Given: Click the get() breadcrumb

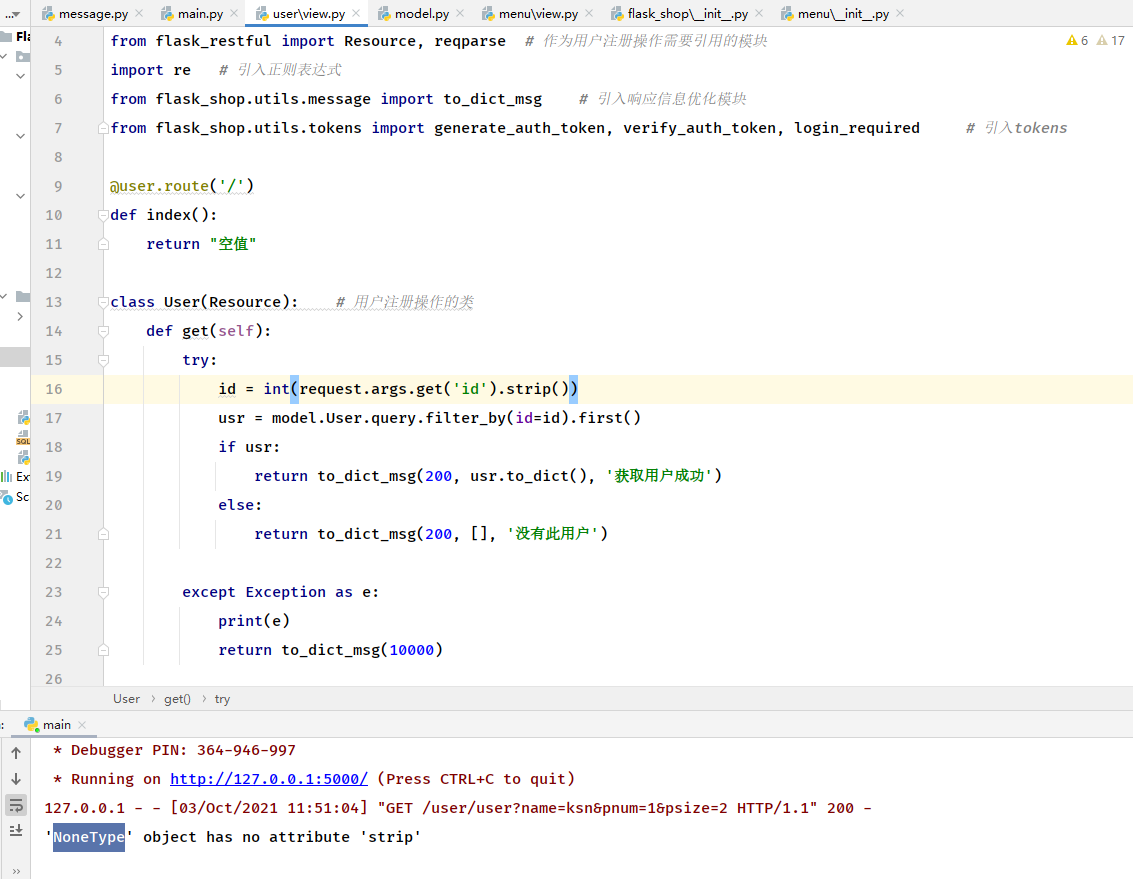Looking at the screenshot, I should click(177, 699).
